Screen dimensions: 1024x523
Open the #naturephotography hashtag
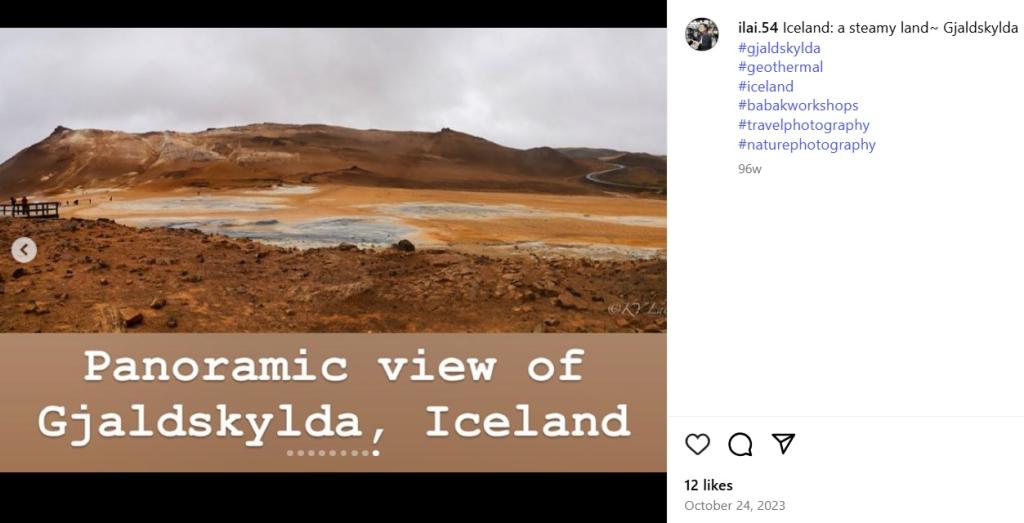(x=807, y=144)
